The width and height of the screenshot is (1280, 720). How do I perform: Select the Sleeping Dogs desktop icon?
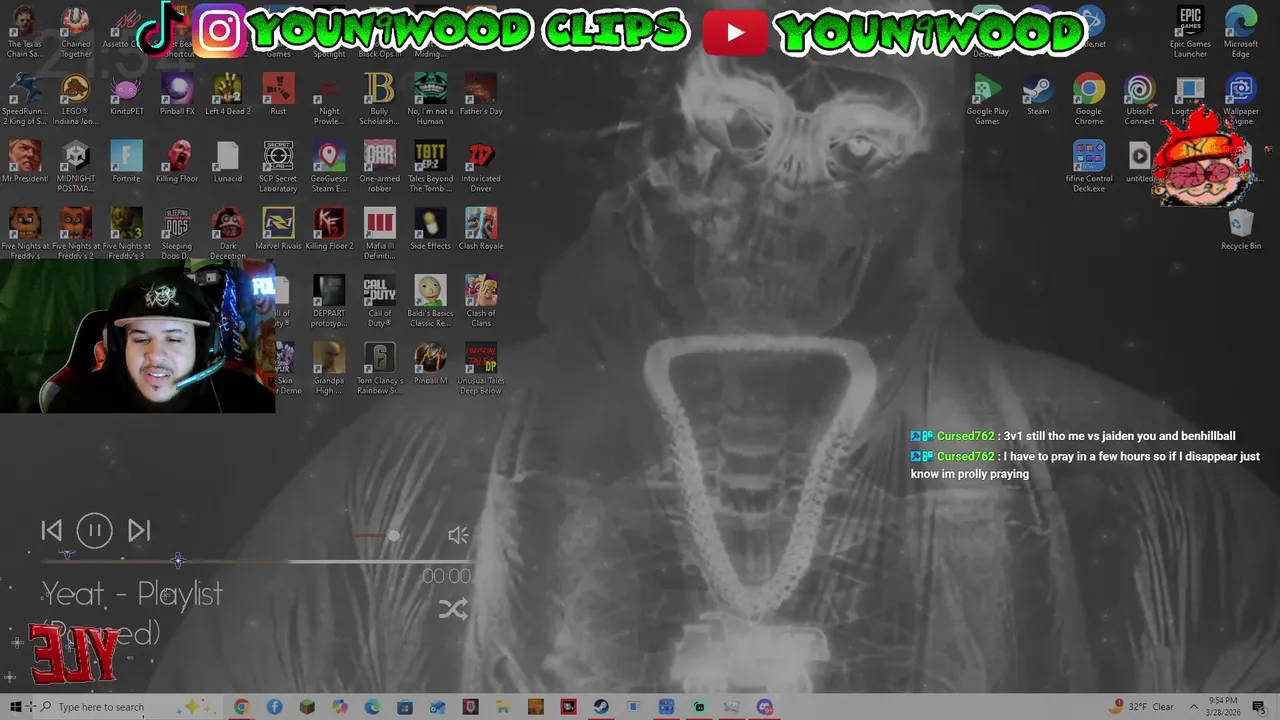click(177, 234)
